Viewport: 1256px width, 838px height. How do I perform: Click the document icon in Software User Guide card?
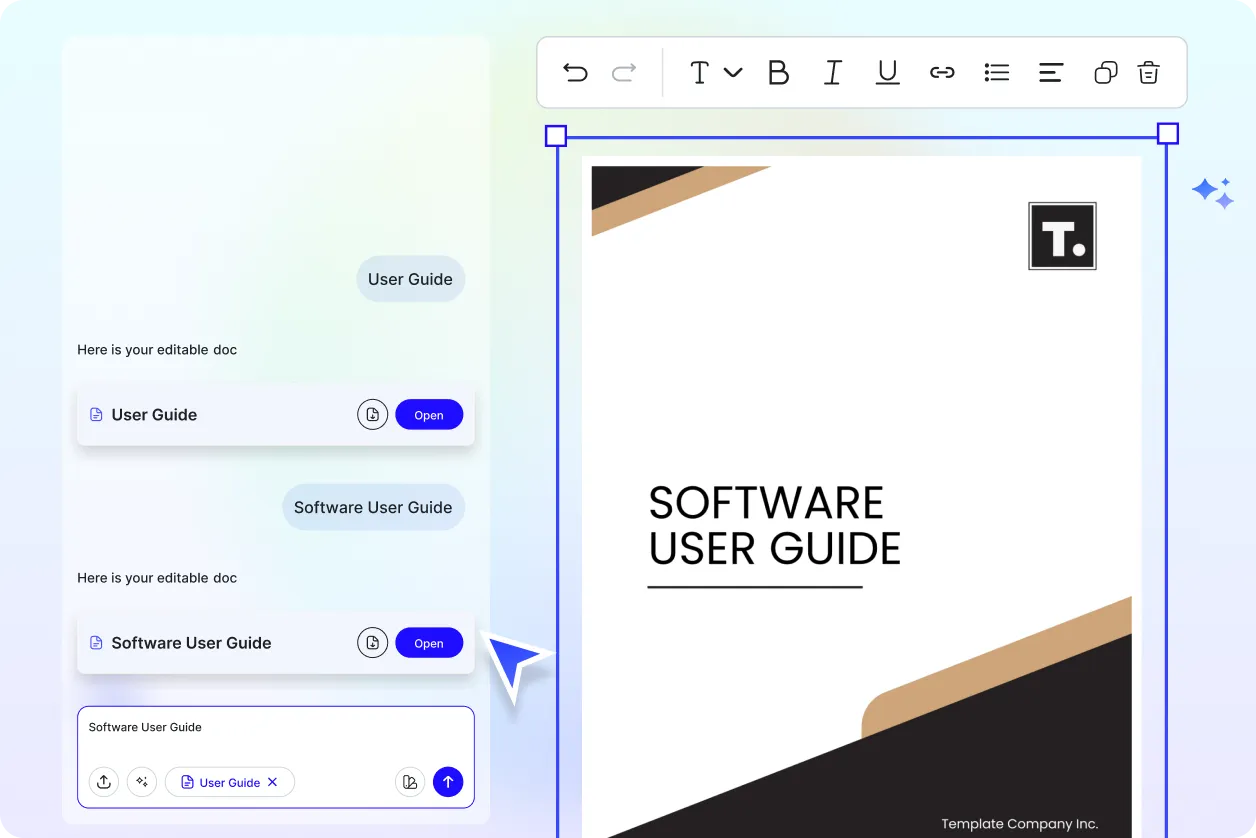click(x=96, y=642)
